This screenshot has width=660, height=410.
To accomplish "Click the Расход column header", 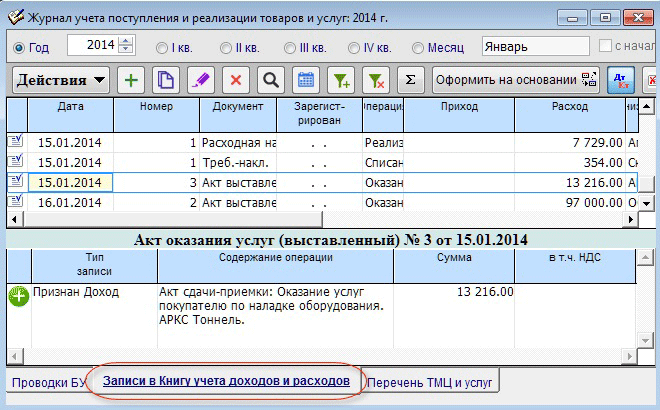I will pos(570,114).
